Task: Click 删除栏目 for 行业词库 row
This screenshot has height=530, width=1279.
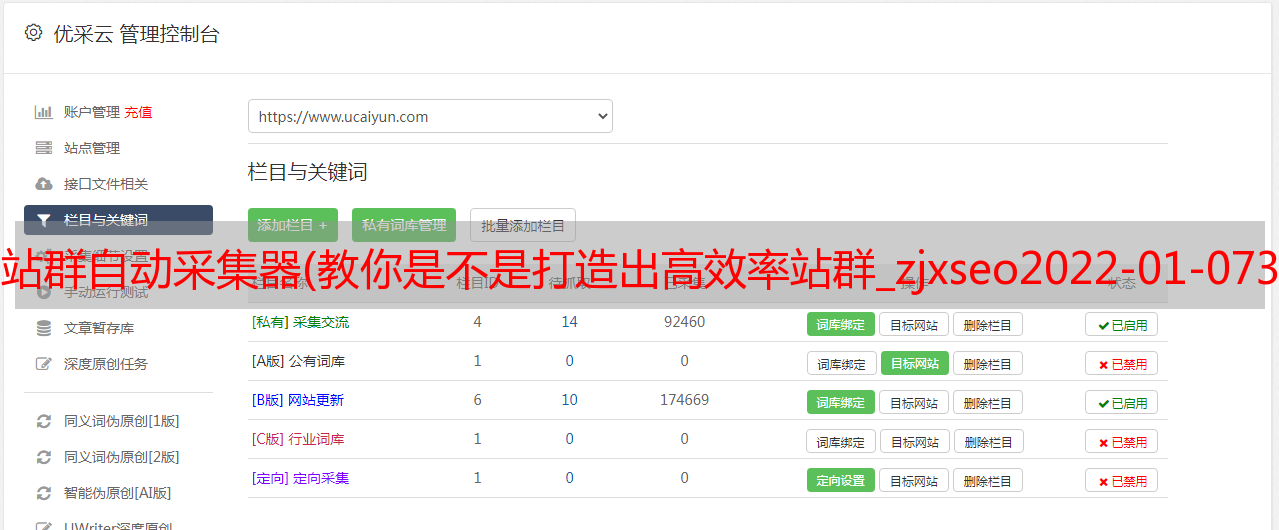Action: coord(990,441)
